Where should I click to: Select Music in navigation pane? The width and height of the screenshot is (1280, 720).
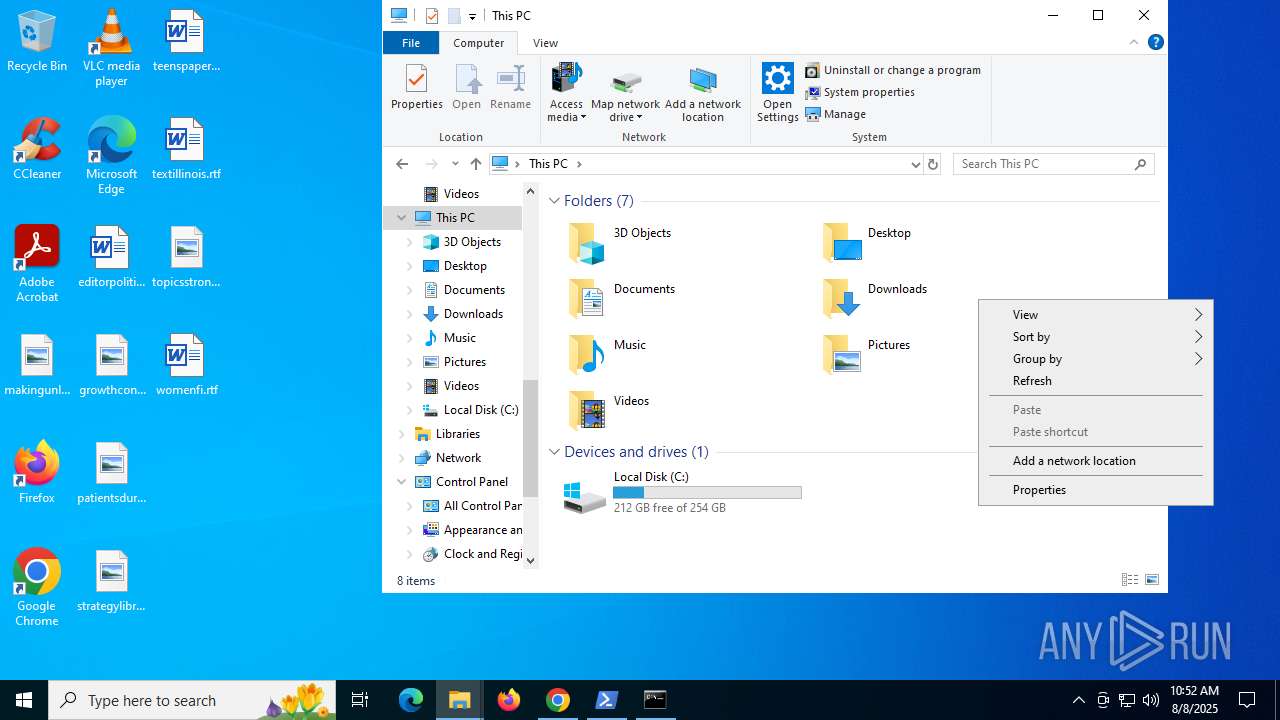[x=459, y=338]
